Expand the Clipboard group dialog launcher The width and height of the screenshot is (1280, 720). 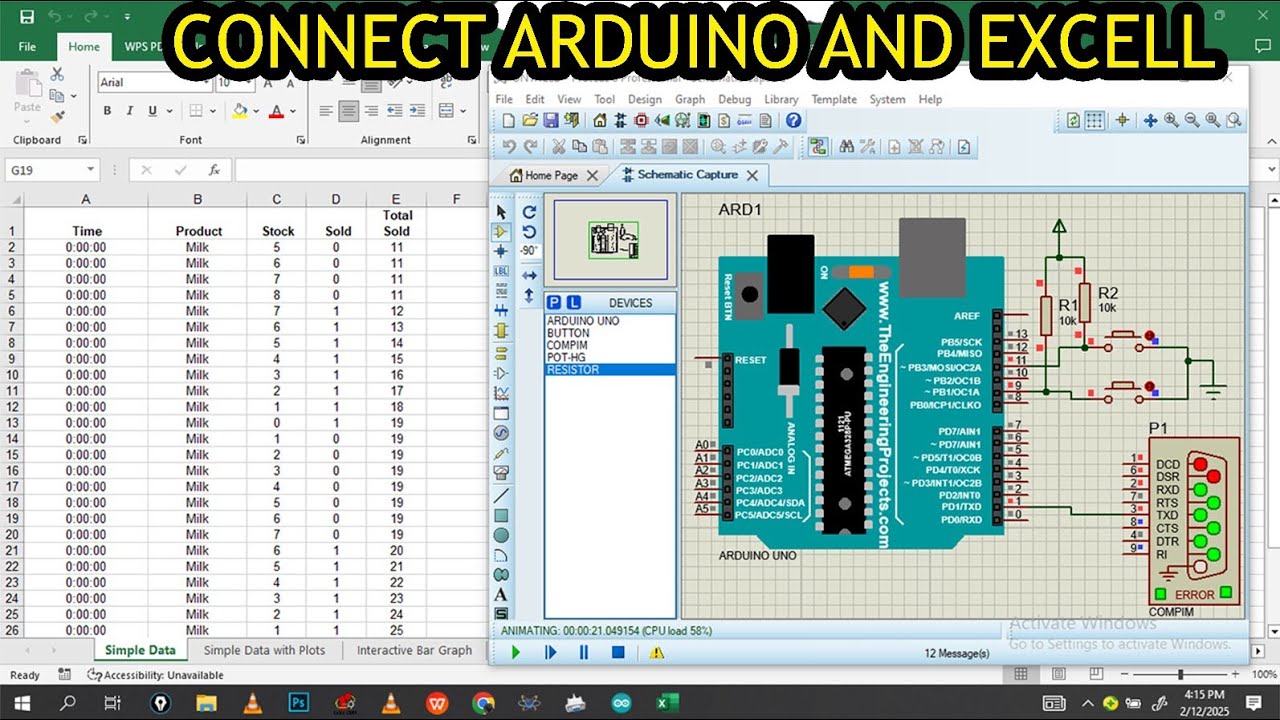pos(82,140)
